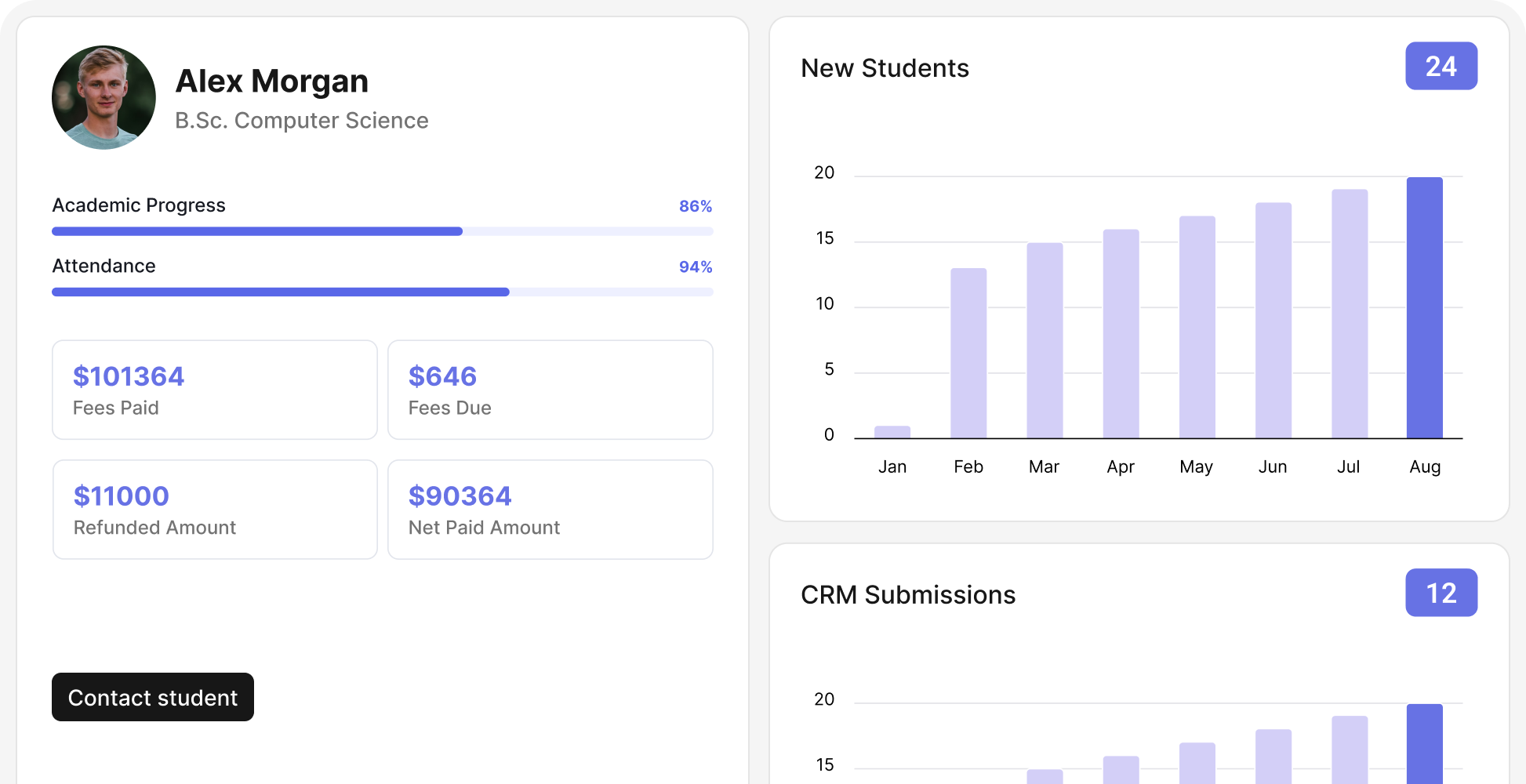Click the 86% progress value
Screen dimensions: 1526x784
[696, 205]
